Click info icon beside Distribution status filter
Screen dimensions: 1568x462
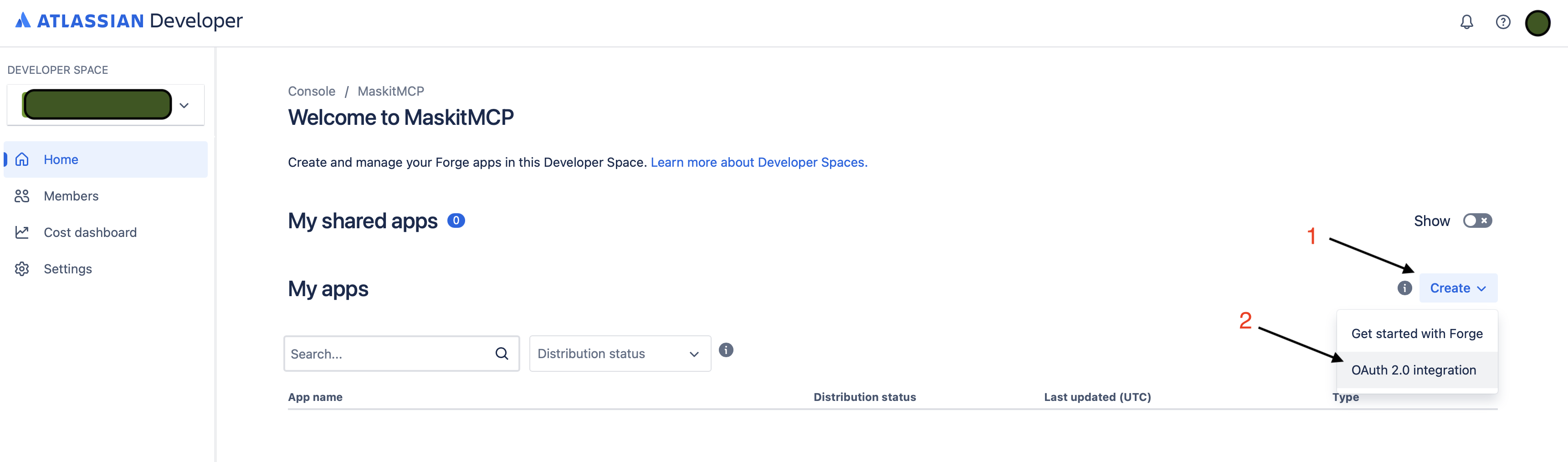(726, 350)
